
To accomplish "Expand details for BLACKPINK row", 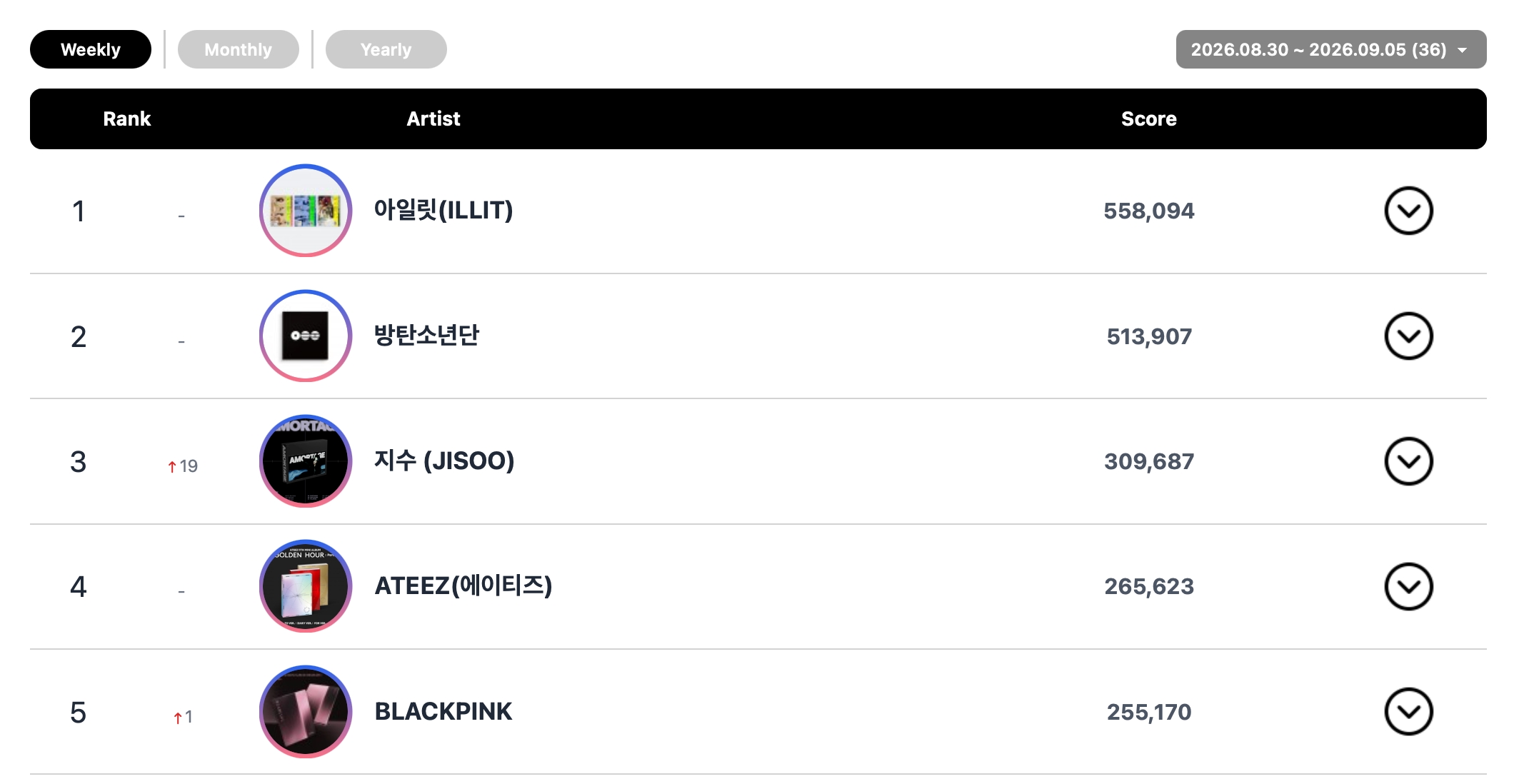I will 1408,711.
